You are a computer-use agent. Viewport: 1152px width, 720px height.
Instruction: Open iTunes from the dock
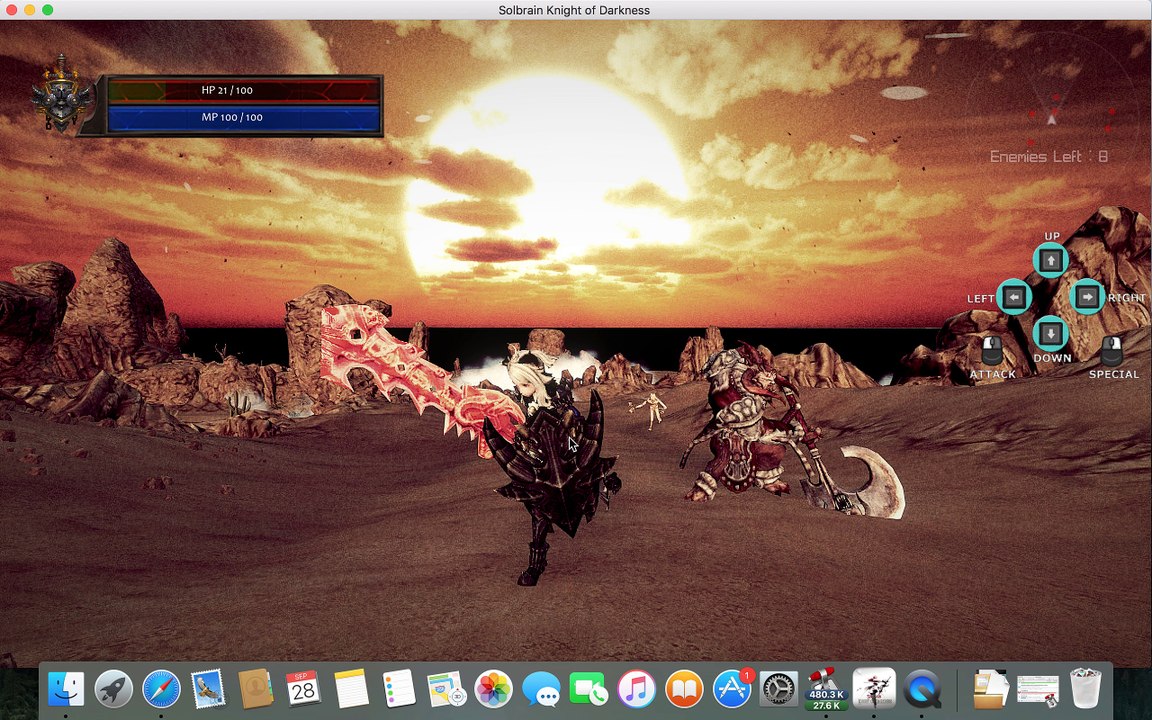coord(636,689)
